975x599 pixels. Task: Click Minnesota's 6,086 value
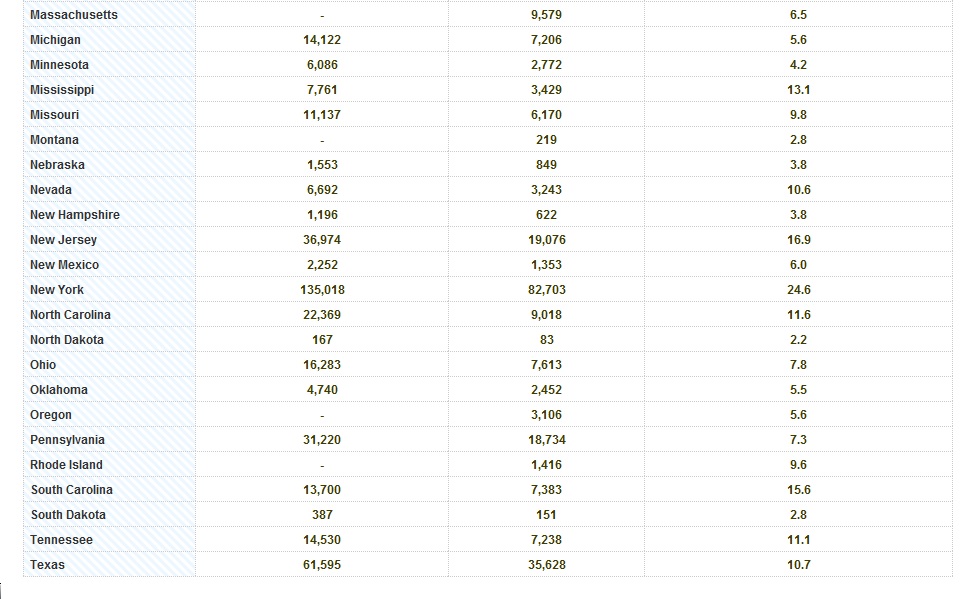pos(322,65)
